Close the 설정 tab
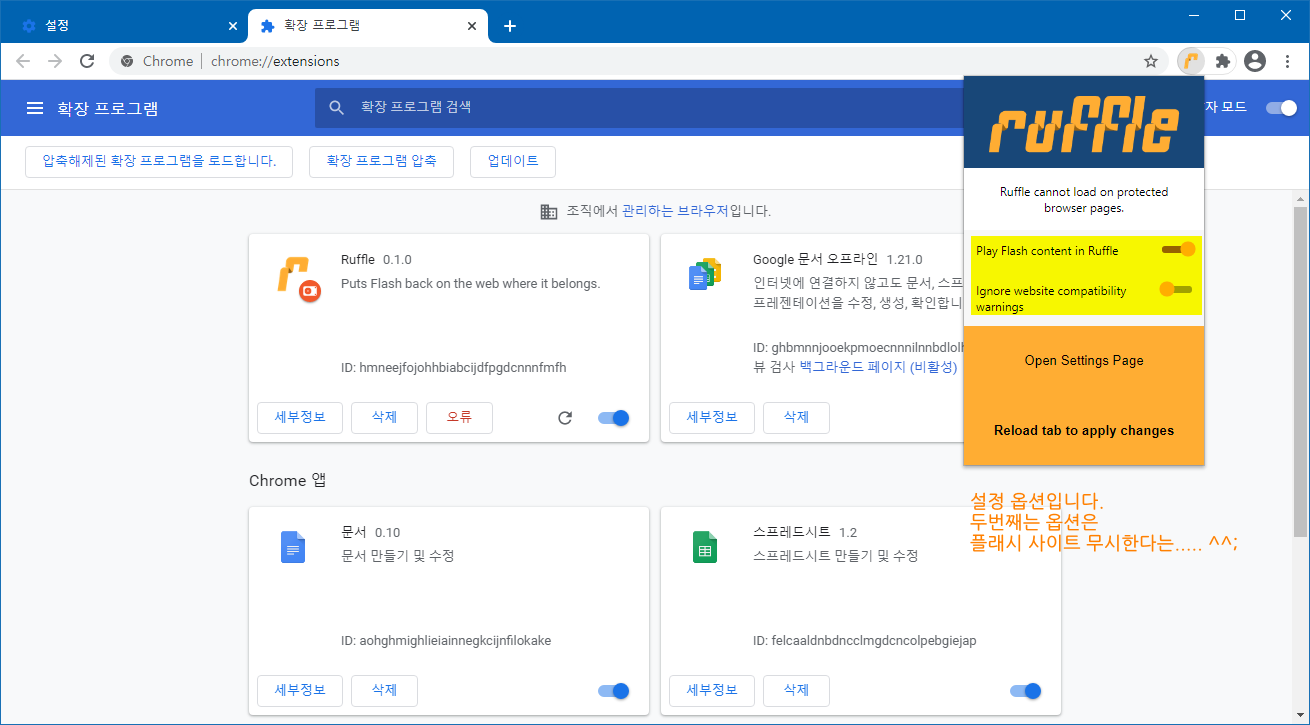Viewport: 1310px width, 725px height. (233, 26)
